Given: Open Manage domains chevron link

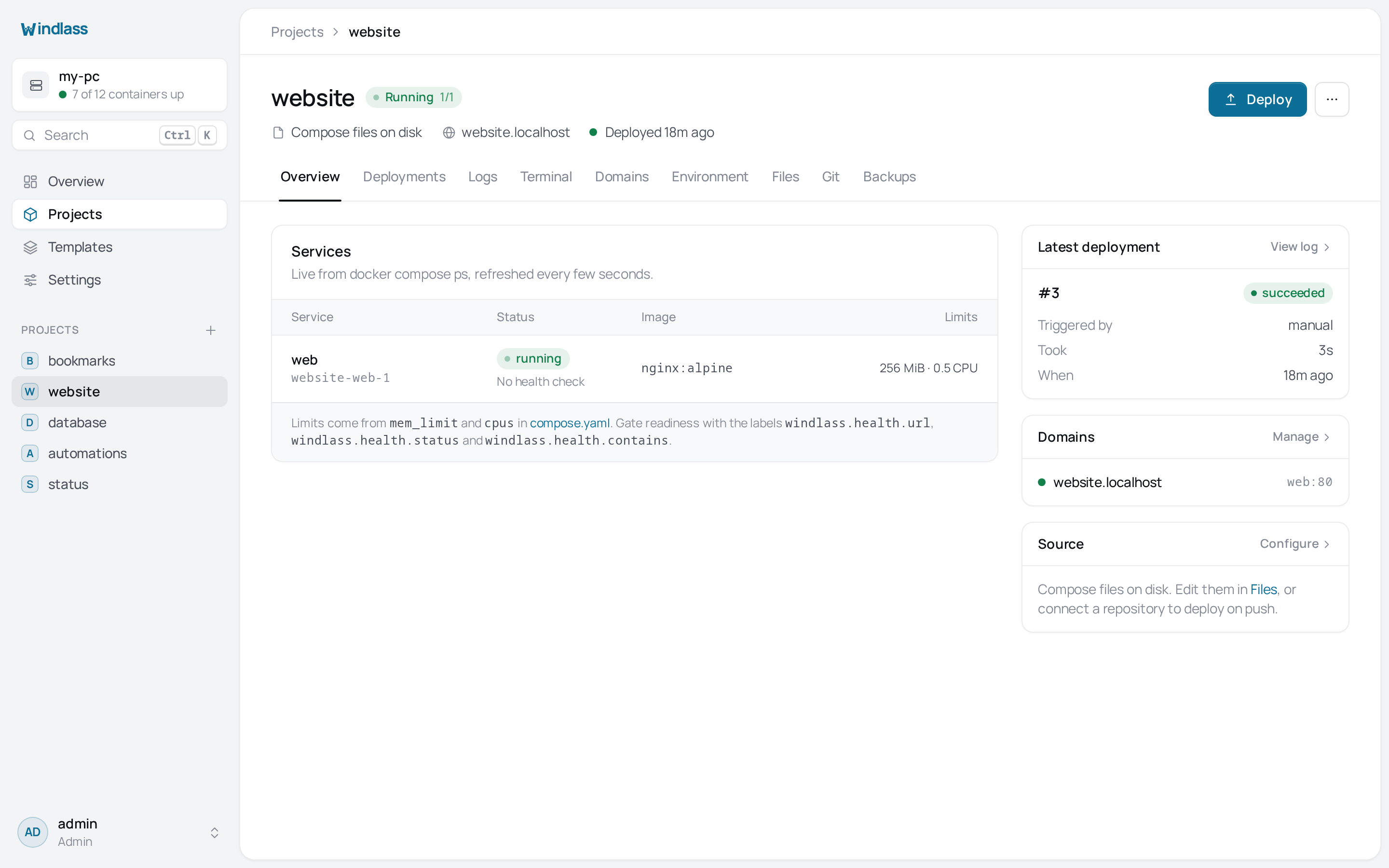Looking at the screenshot, I should pos(1301,437).
